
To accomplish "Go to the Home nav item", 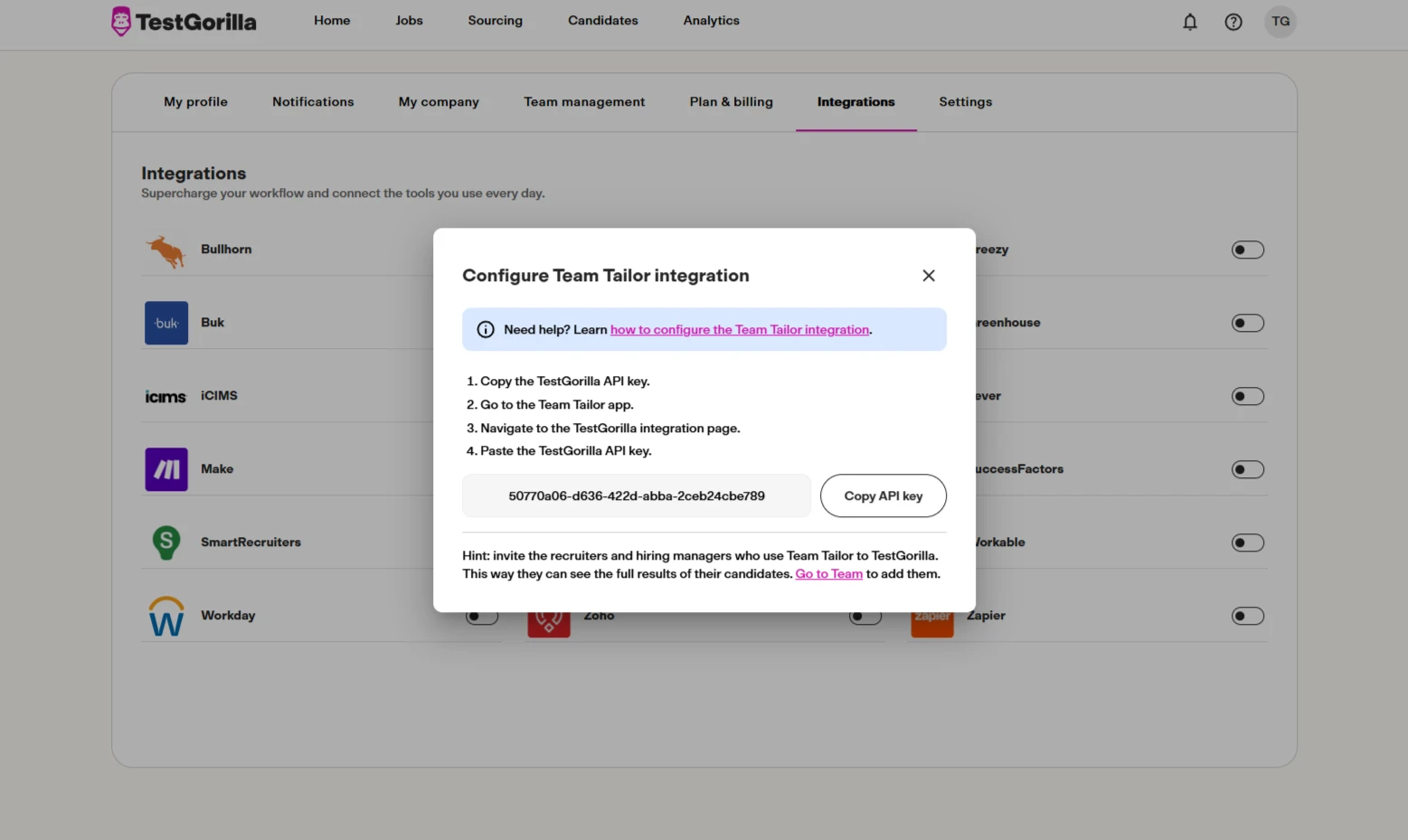I will pos(332,21).
